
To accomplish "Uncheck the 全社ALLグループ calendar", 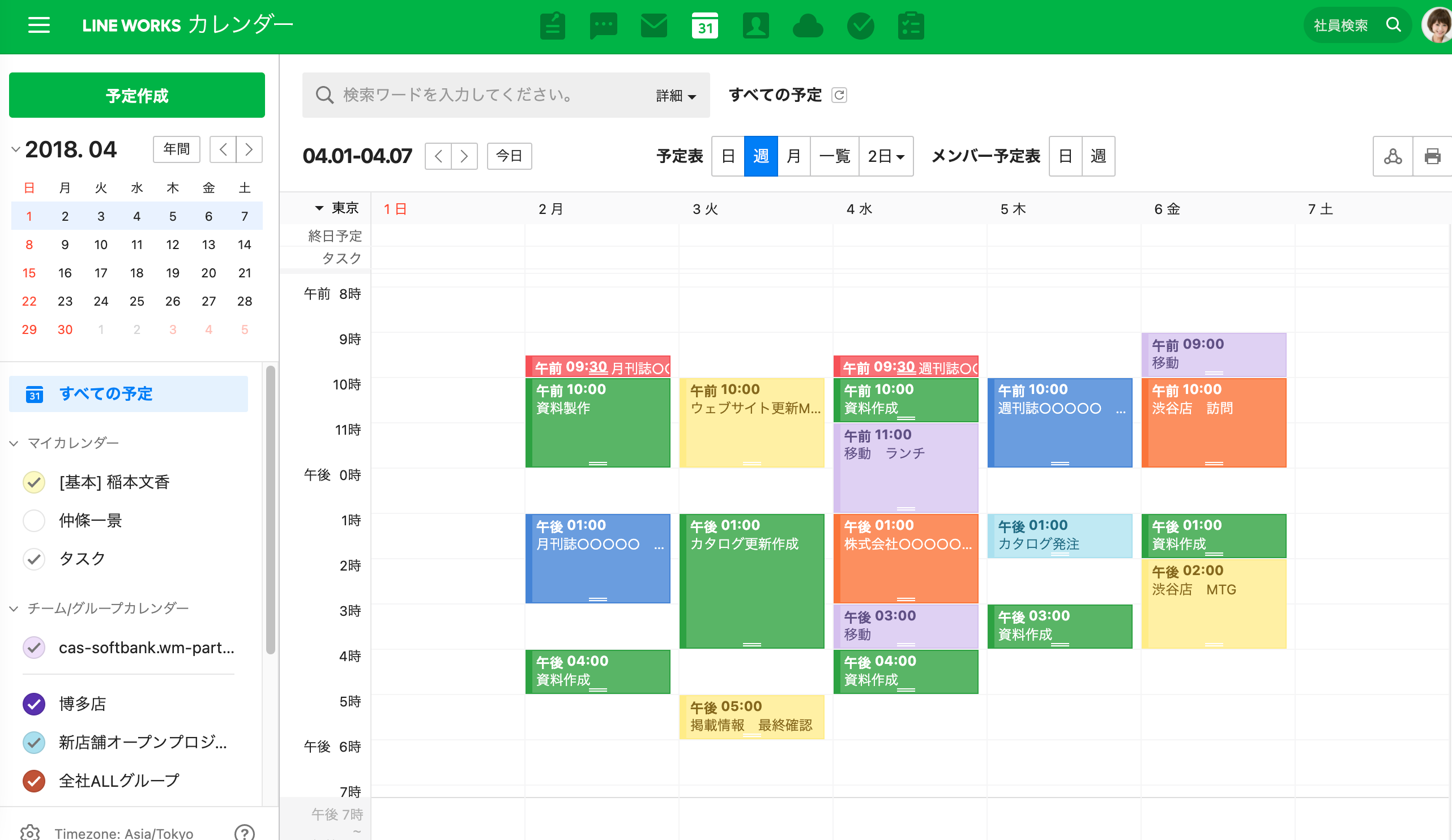I will (x=34, y=781).
